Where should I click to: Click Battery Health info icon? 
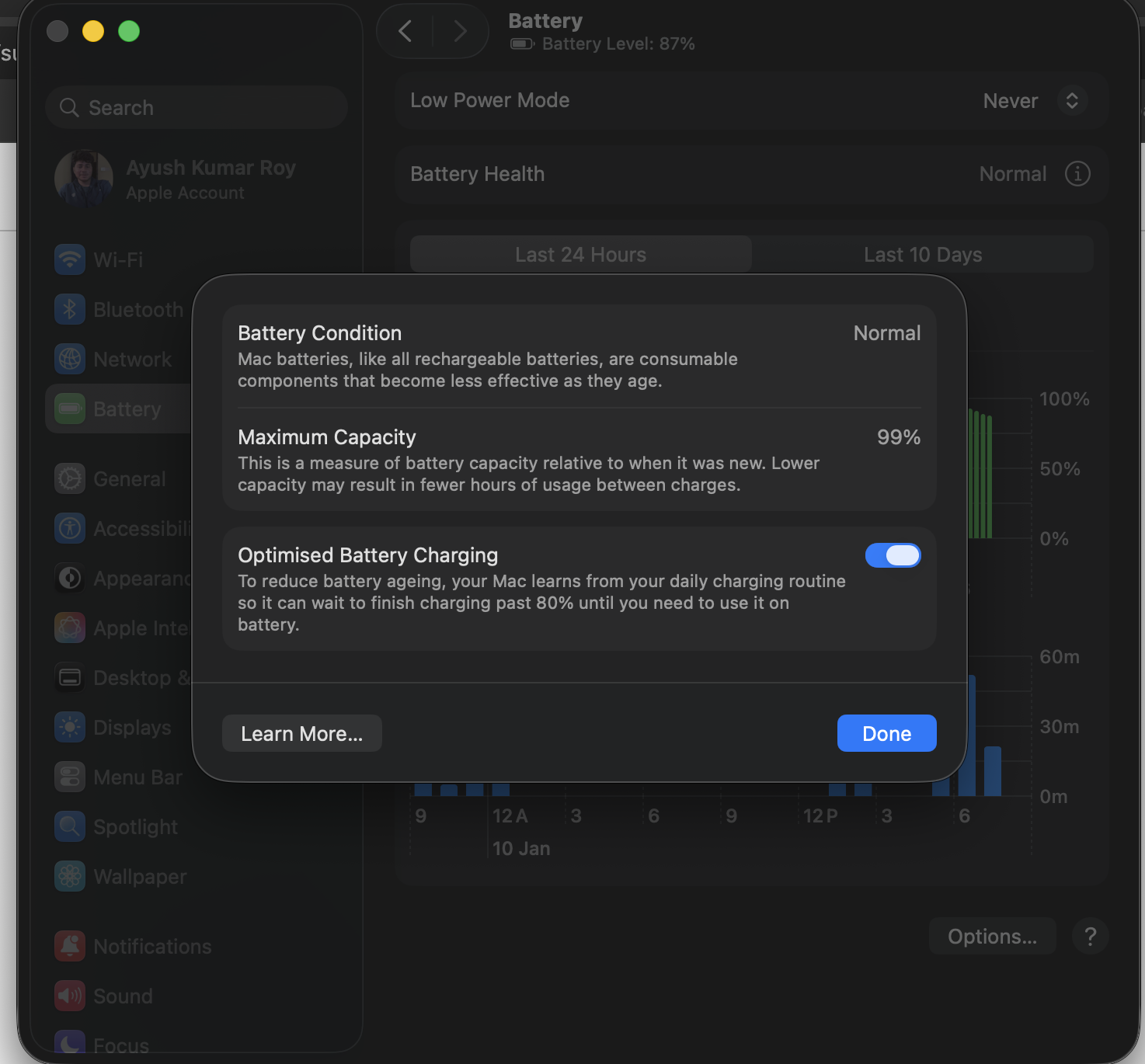pyautogui.click(x=1077, y=174)
